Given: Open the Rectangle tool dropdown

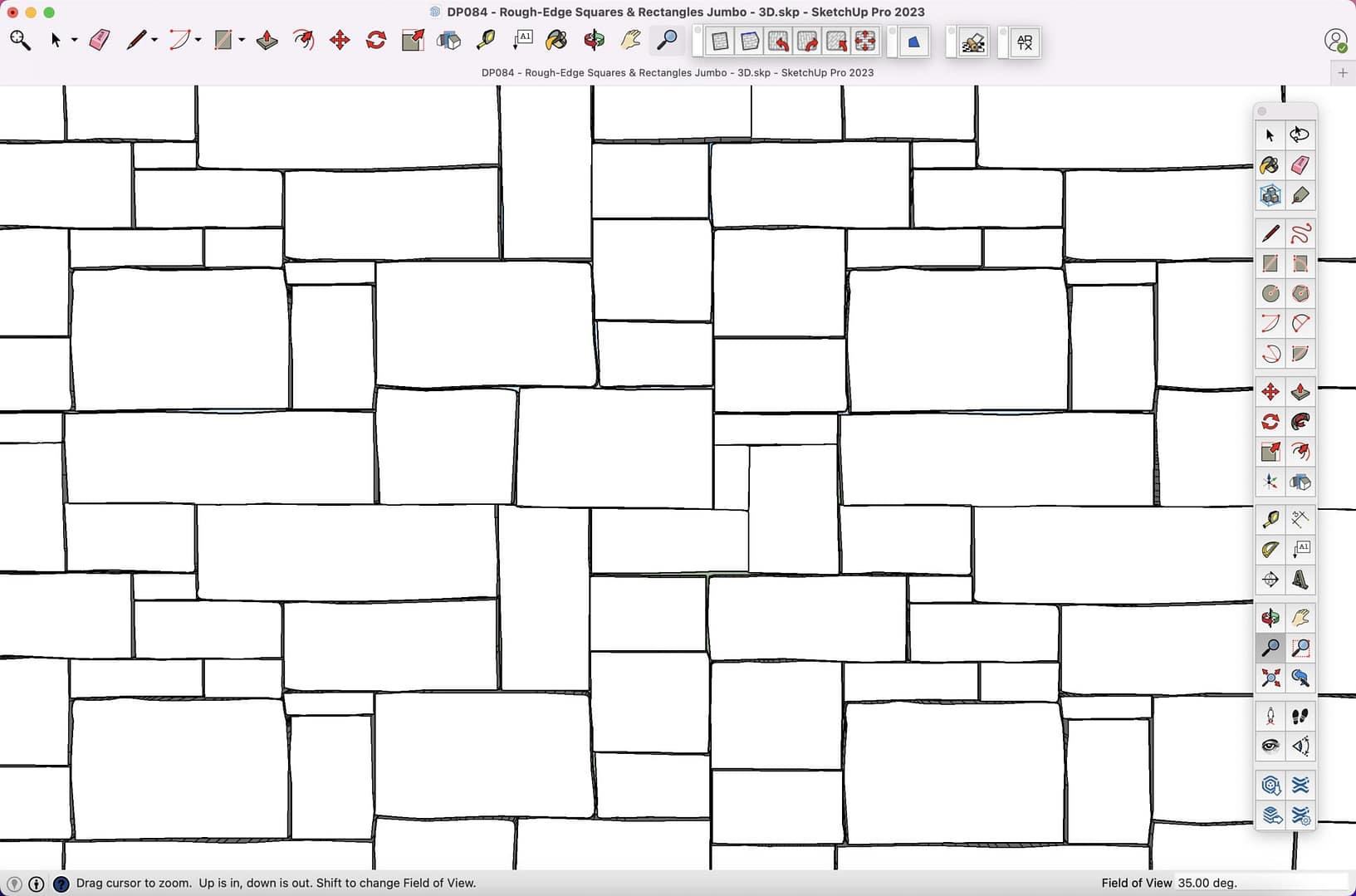Looking at the screenshot, I should click(242, 40).
